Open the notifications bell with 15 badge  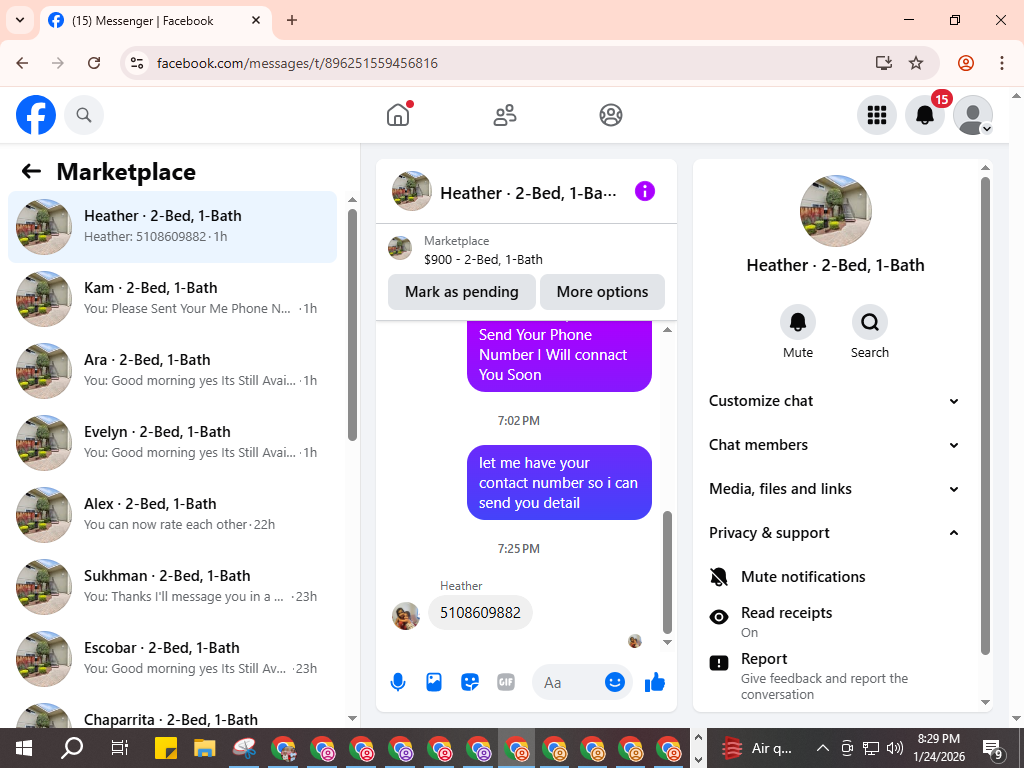[925, 116]
